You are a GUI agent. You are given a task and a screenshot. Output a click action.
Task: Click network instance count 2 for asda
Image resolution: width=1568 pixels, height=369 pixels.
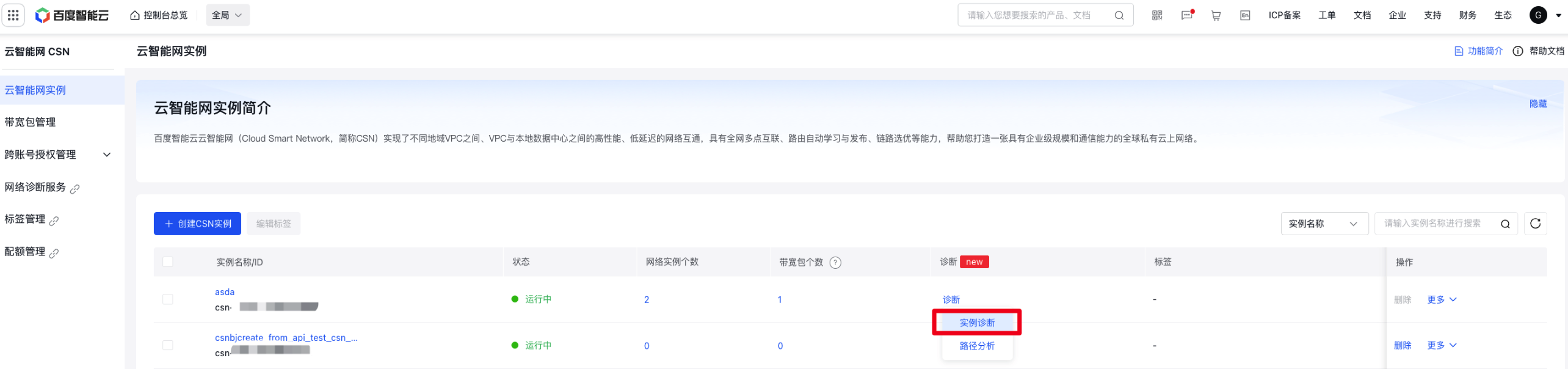(x=647, y=299)
